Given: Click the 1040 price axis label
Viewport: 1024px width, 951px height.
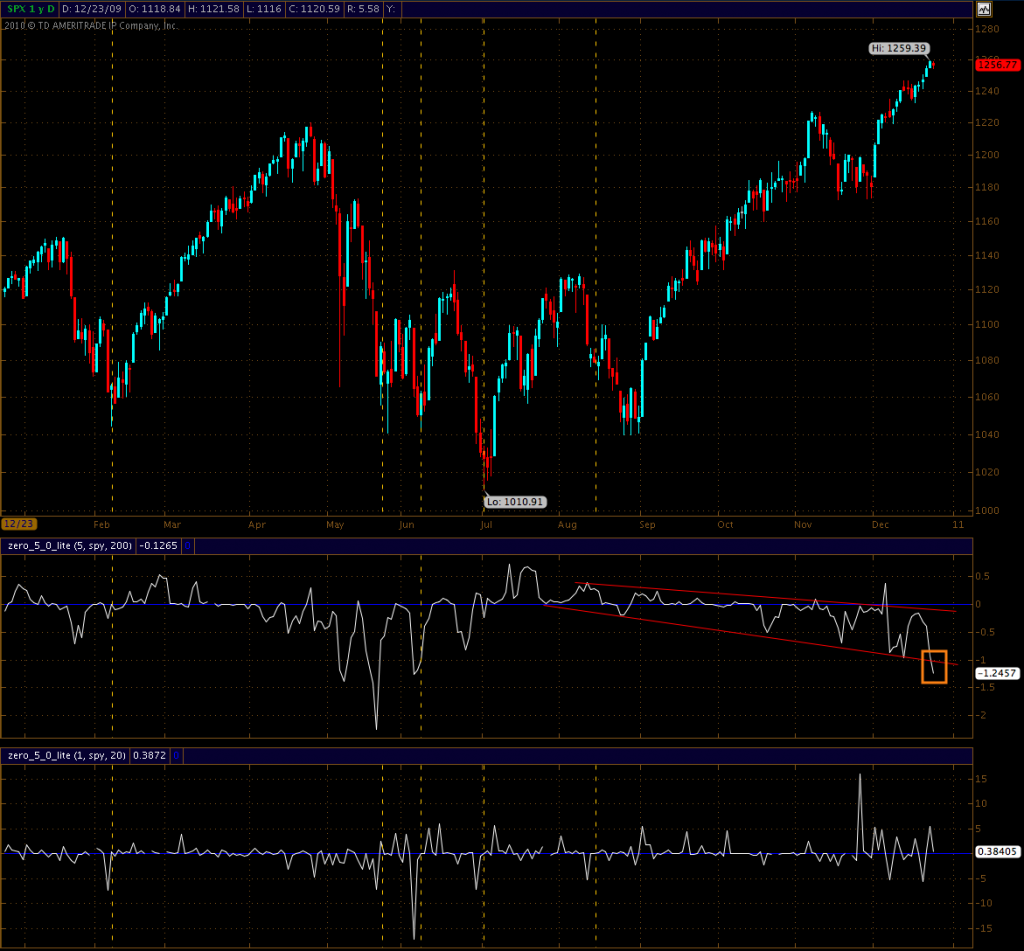Looking at the screenshot, I should coord(987,434).
